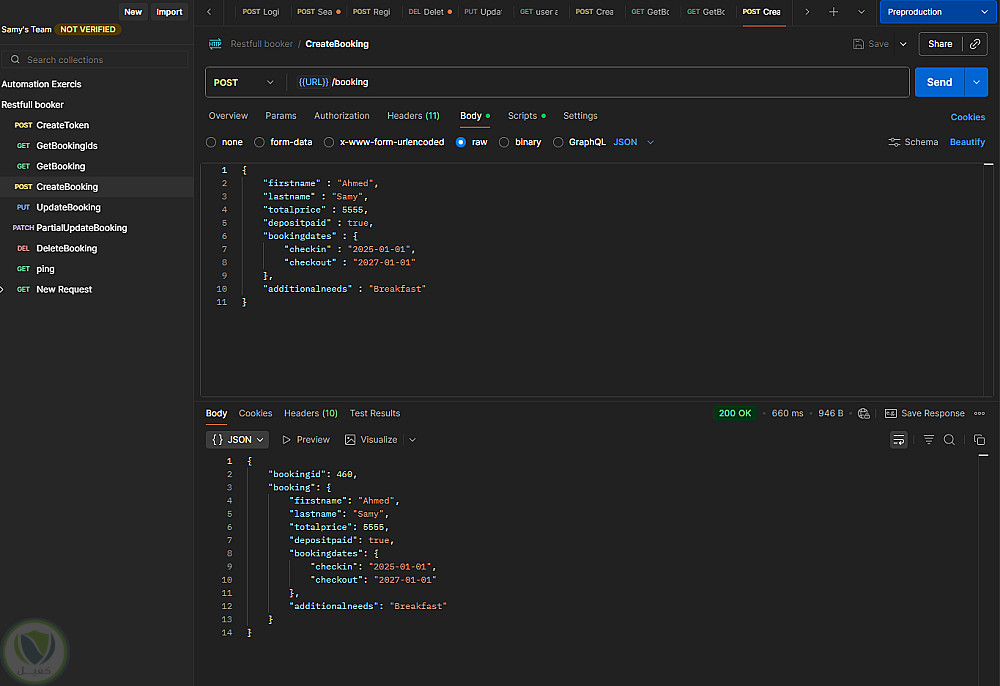This screenshot has height=686, width=1000.
Task: Open the Test Results response tab
Action: pyautogui.click(x=375, y=413)
